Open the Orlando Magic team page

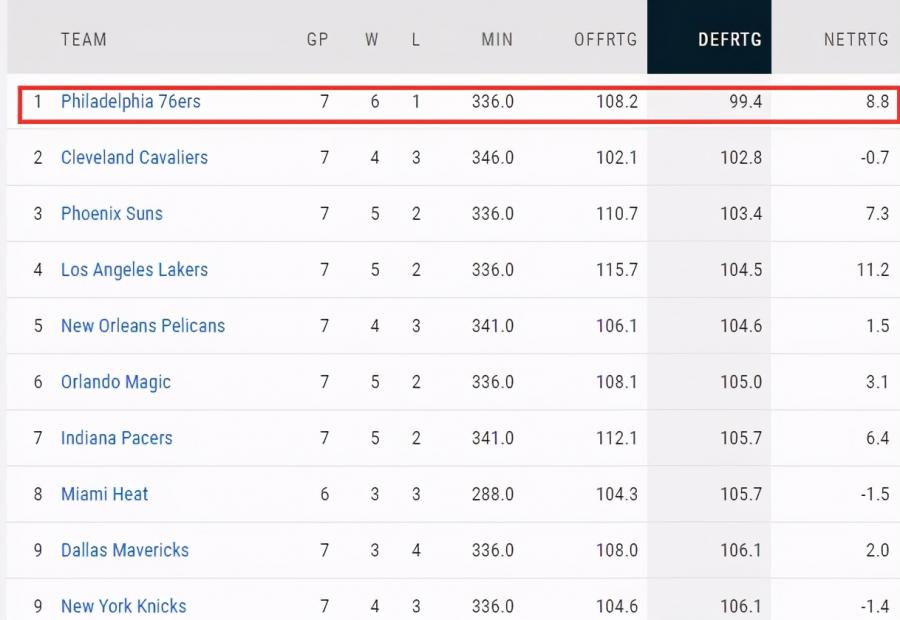coord(115,381)
